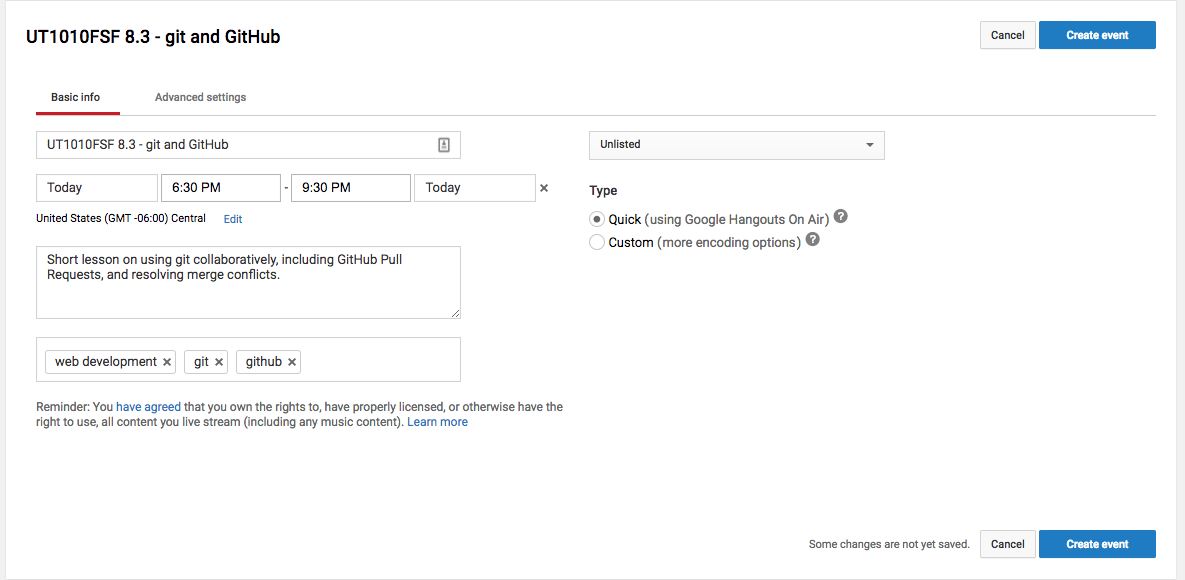This screenshot has width=1185, height=580.
Task: Open the 6:30 PM start time picker
Action: [x=220, y=188]
